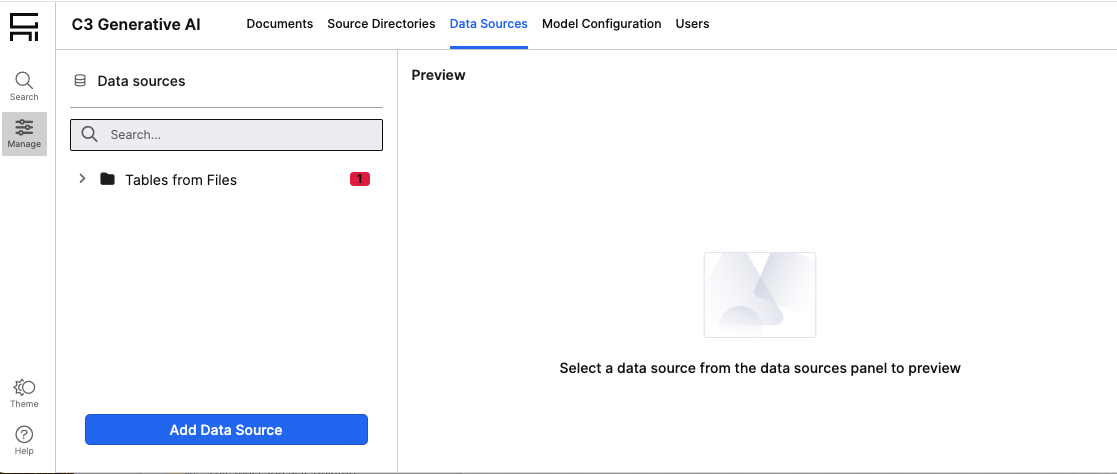
Task: Toggle the Theme switch in the sidebar
Action: click(x=24, y=388)
